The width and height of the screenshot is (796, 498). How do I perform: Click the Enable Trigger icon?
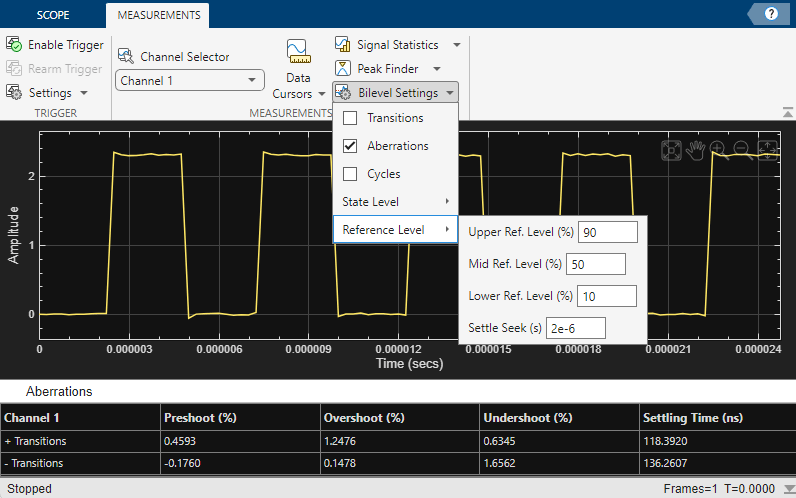(x=15, y=45)
